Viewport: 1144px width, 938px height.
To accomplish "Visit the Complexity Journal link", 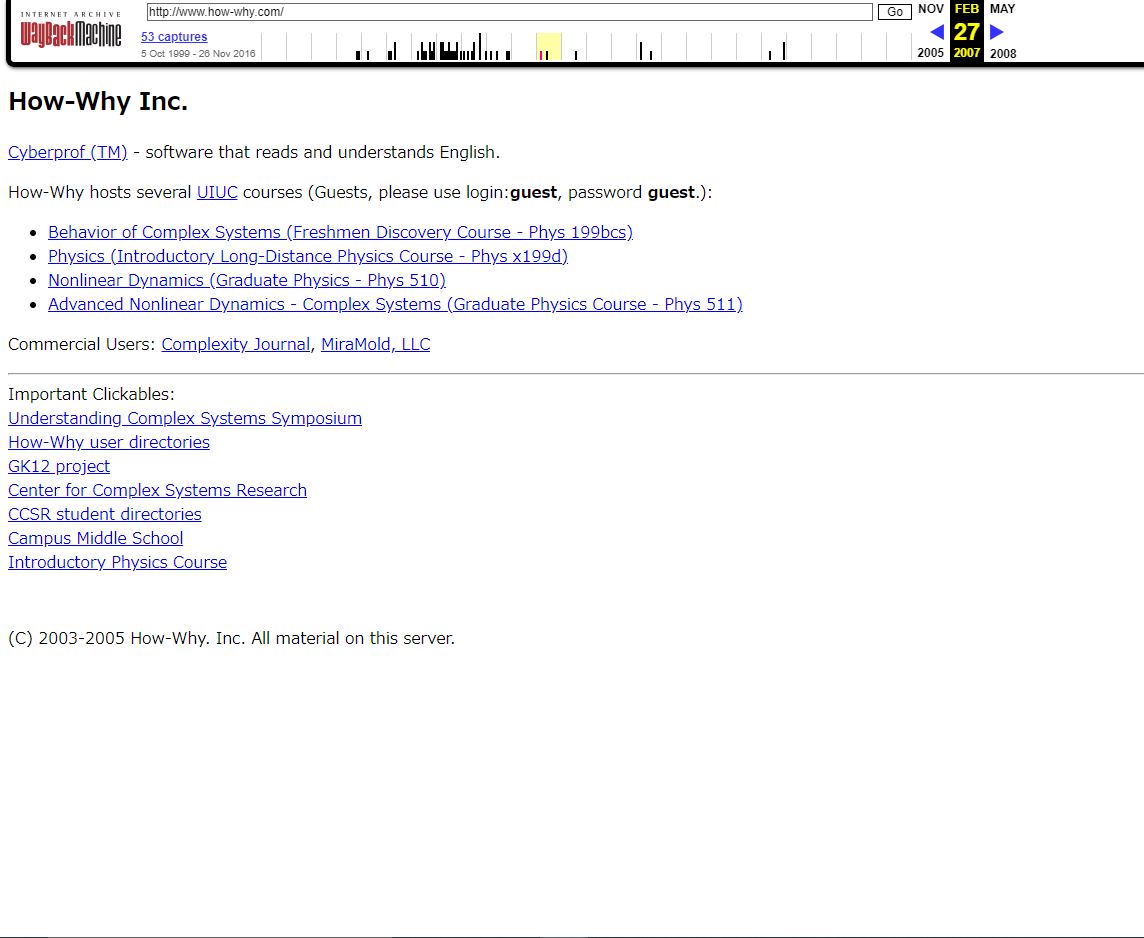I will tap(235, 344).
